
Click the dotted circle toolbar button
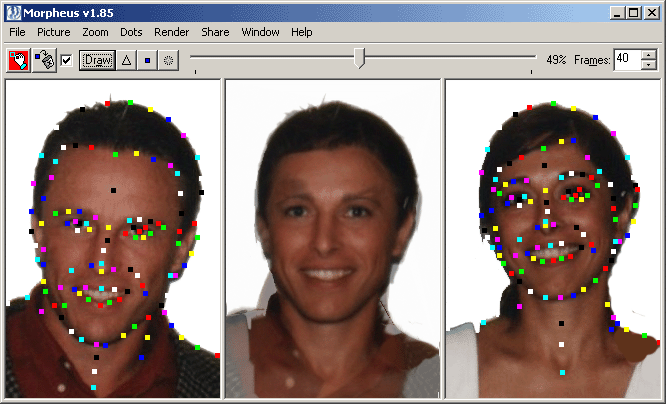(168, 60)
